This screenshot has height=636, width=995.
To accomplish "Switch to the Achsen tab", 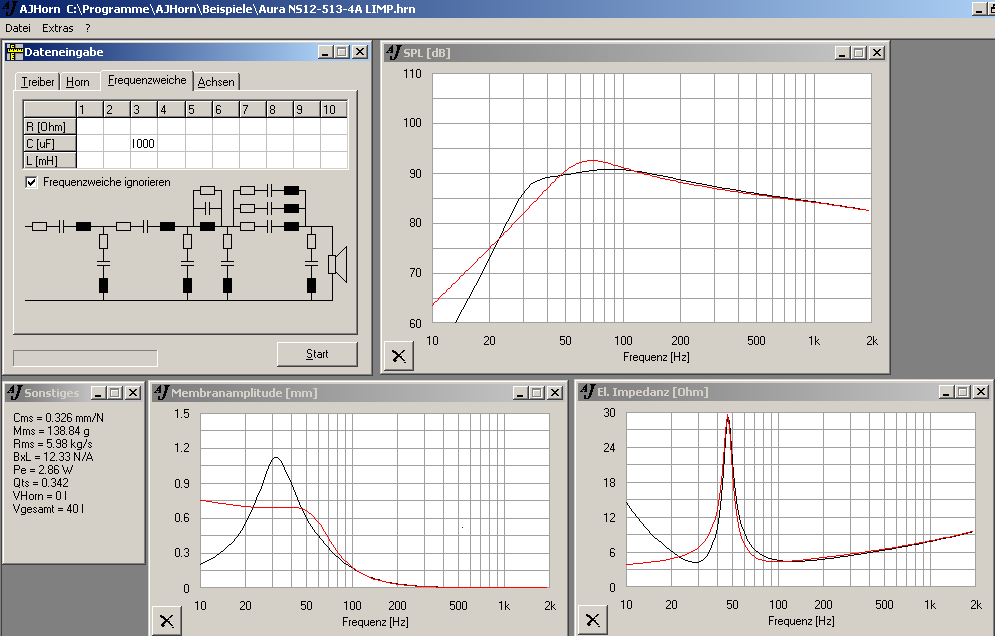I will point(216,82).
